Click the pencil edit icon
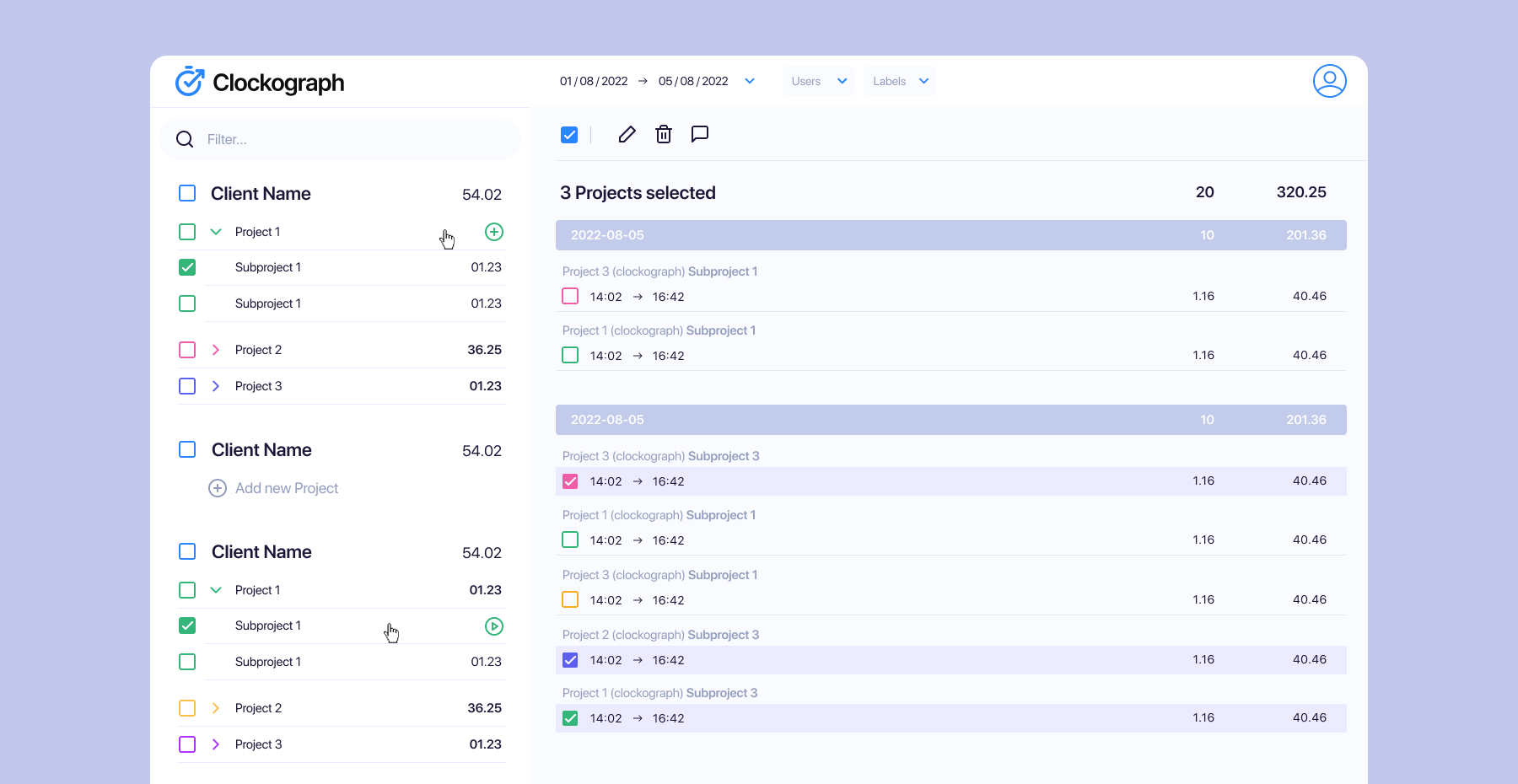 pyautogui.click(x=627, y=135)
